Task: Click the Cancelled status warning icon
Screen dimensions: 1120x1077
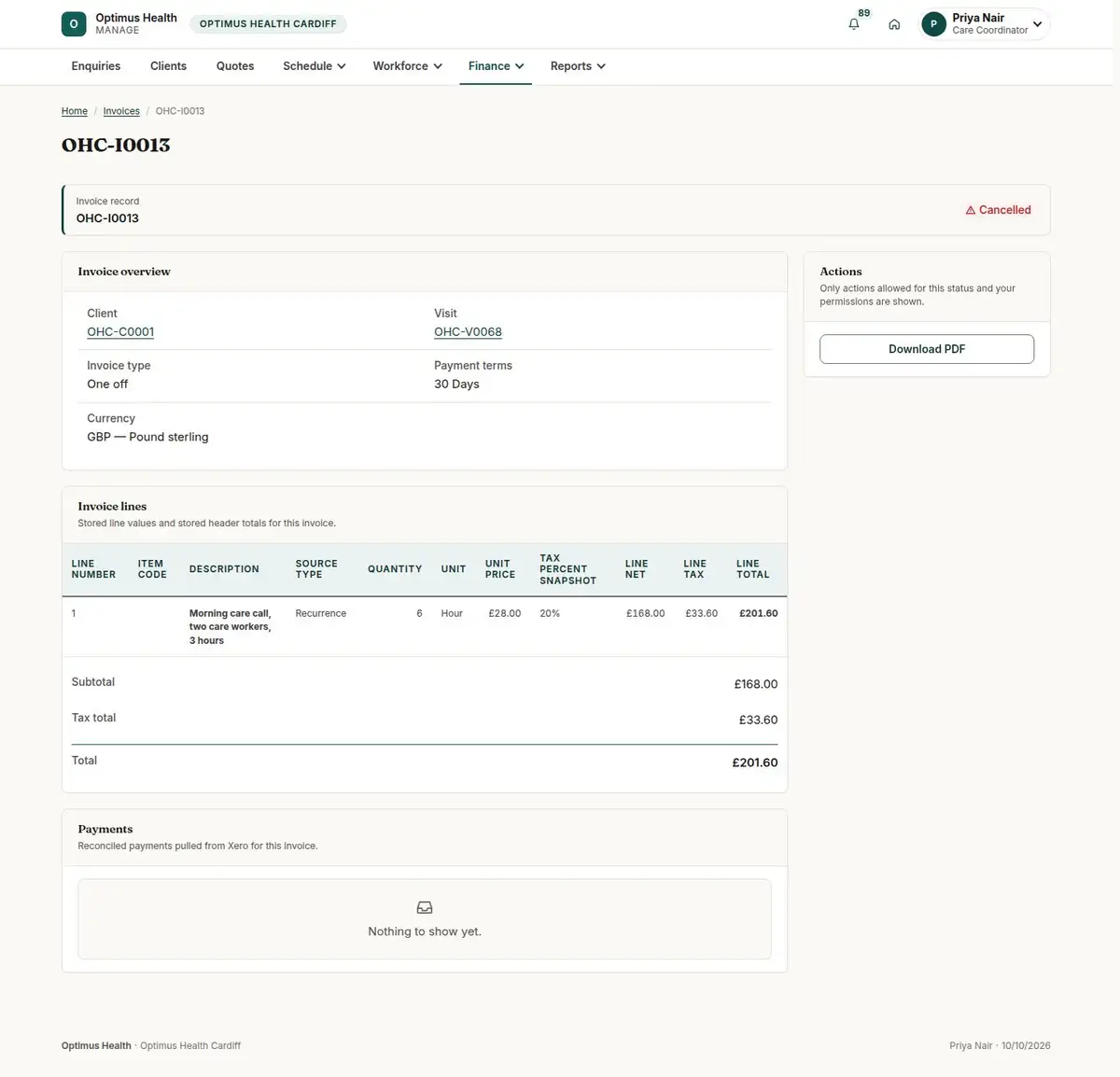Action: tap(971, 211)
